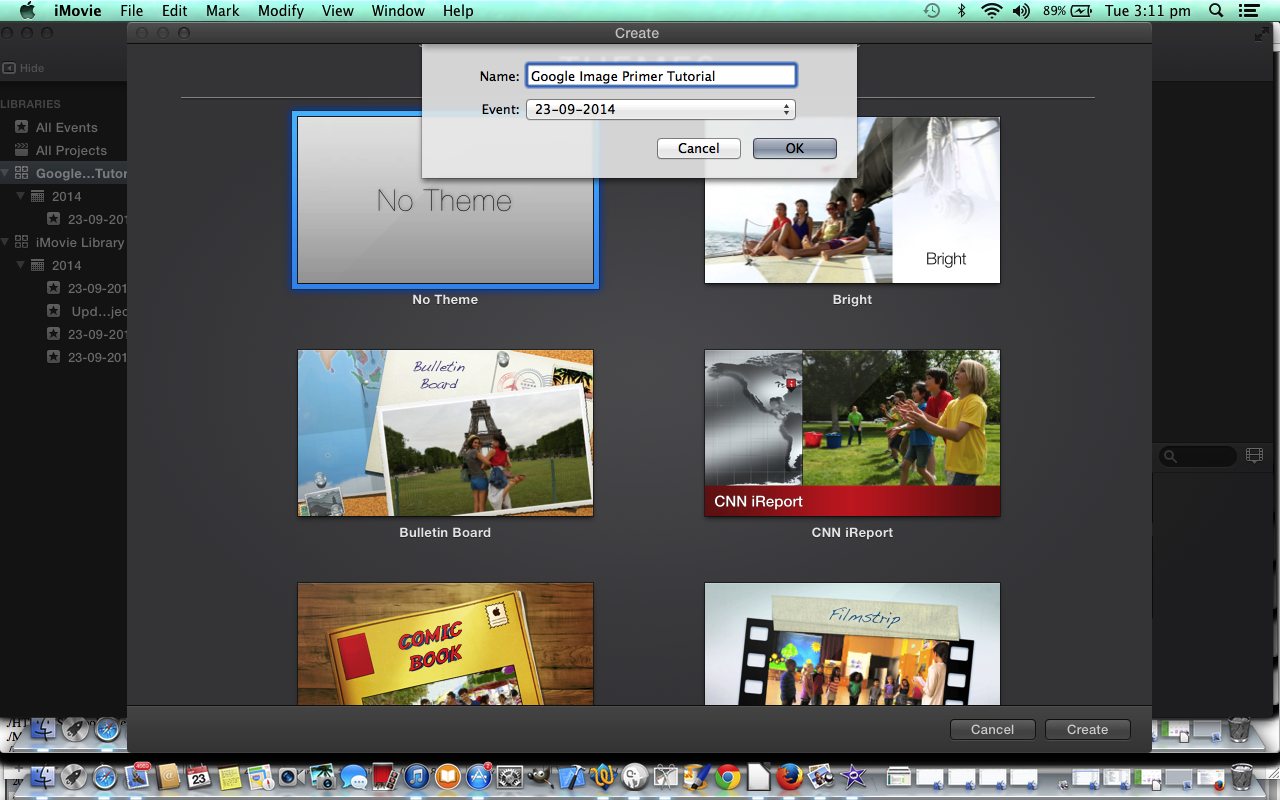The width and height of the screenshot is (1280, 800).
Task: Open Google Chrome in the Dock
Action: tap(727, 777)
